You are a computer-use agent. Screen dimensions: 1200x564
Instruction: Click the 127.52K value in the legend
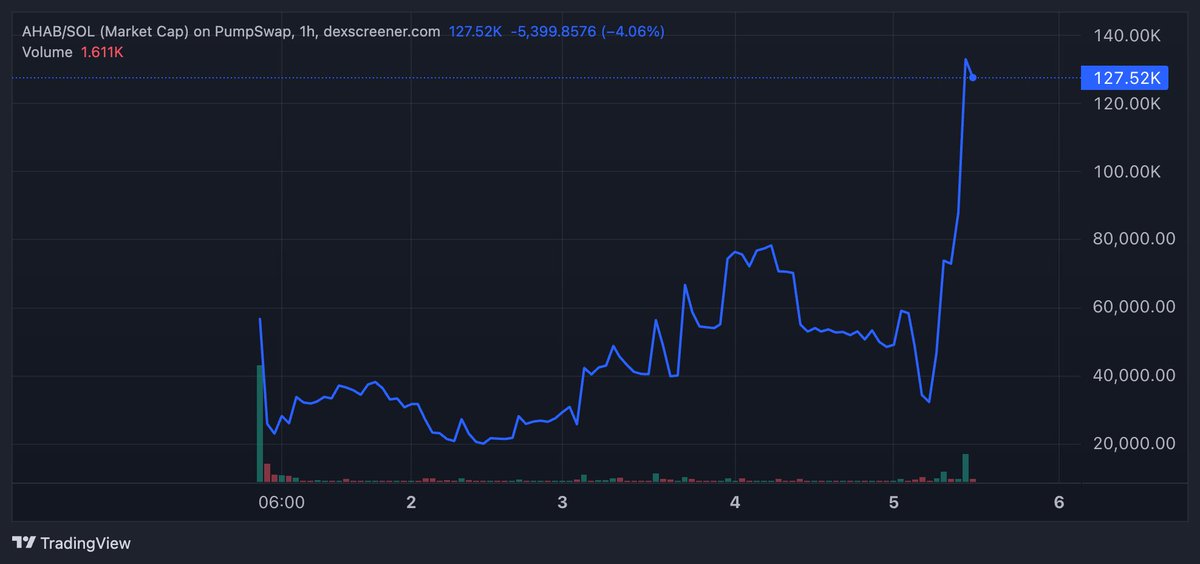(475, 32)
